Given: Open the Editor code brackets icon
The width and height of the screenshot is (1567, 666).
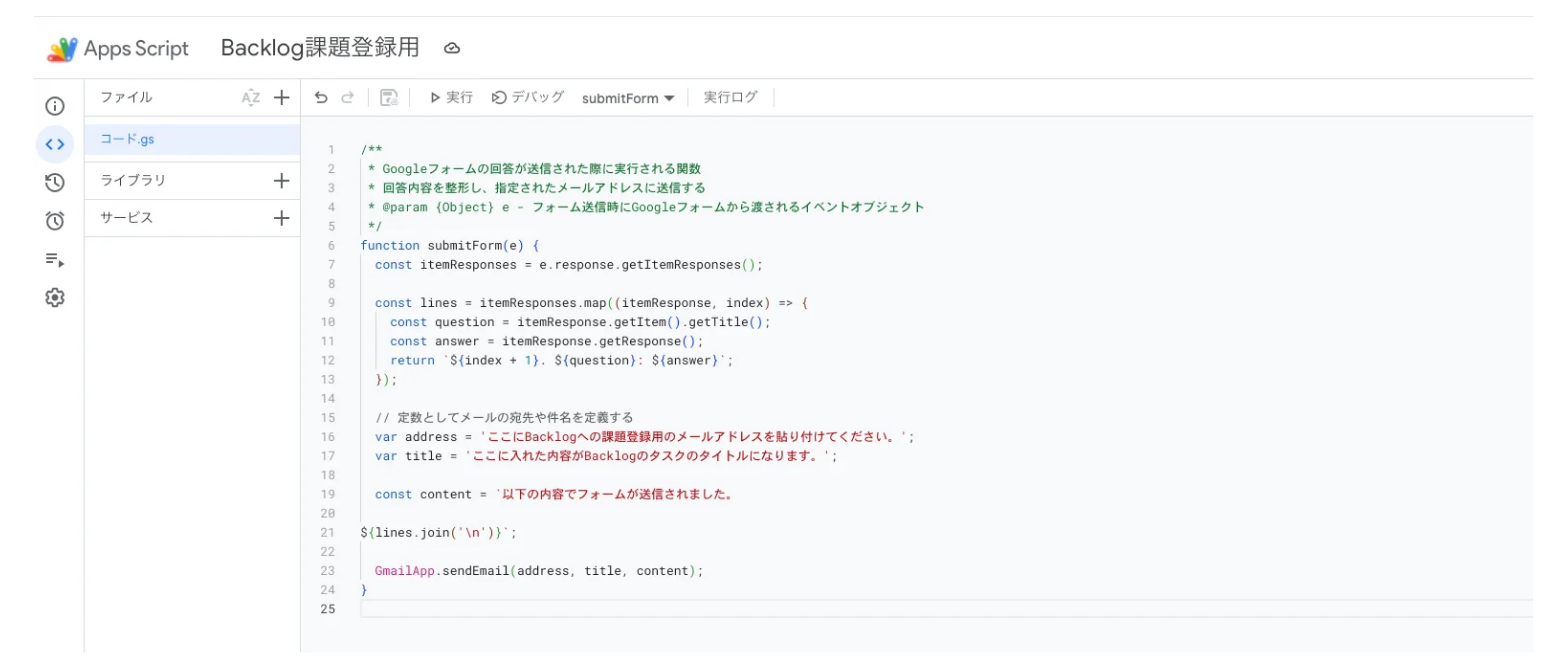Looking at the screenshot, I should 55,144.
